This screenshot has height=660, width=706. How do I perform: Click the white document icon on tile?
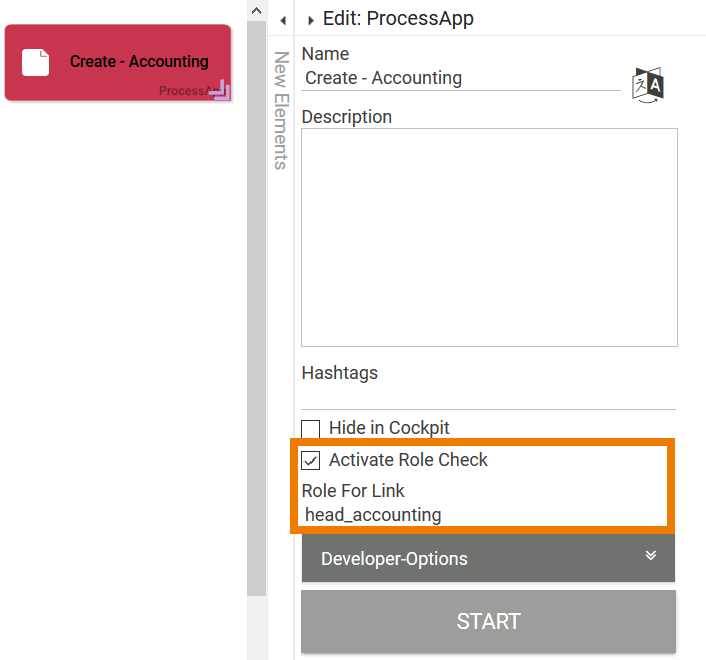36,62
